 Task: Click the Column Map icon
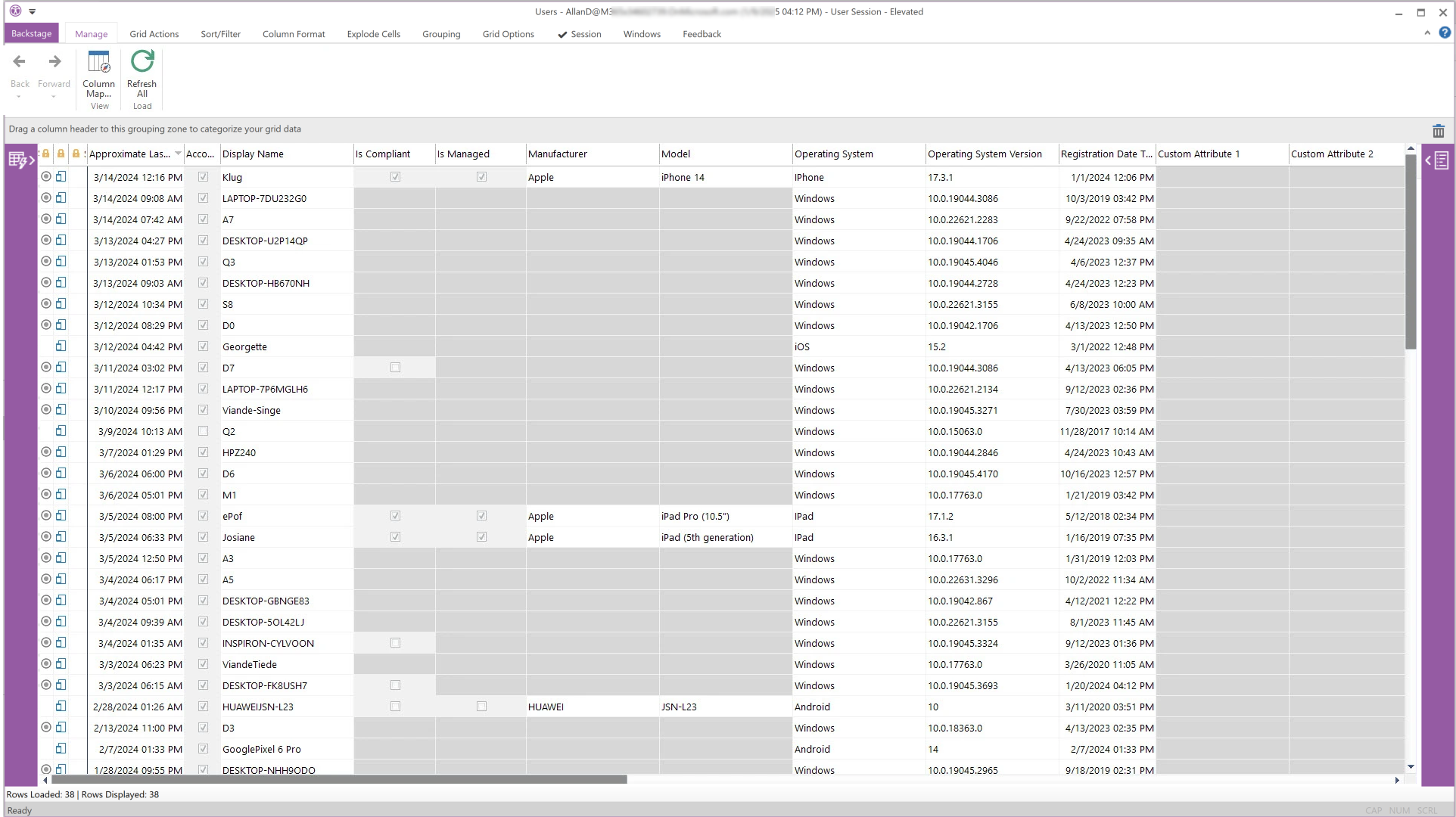click(98, 63)
